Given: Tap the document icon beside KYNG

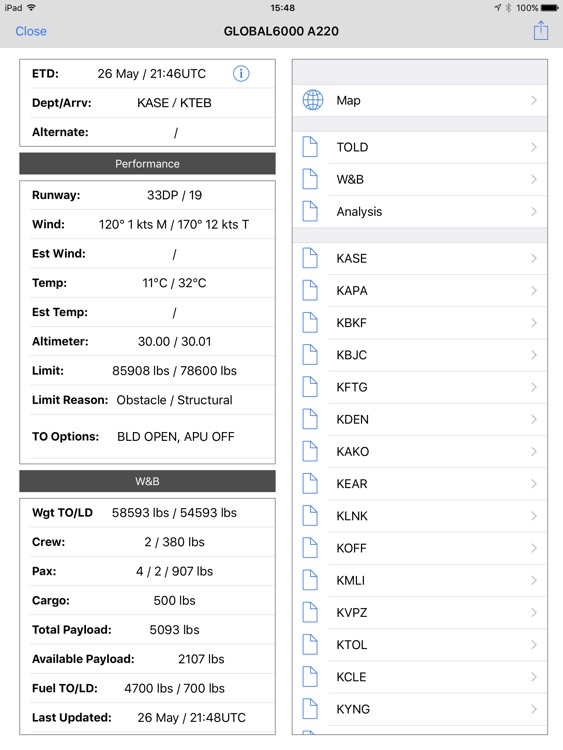Looking at the screenshot, I should pos(310,709).
